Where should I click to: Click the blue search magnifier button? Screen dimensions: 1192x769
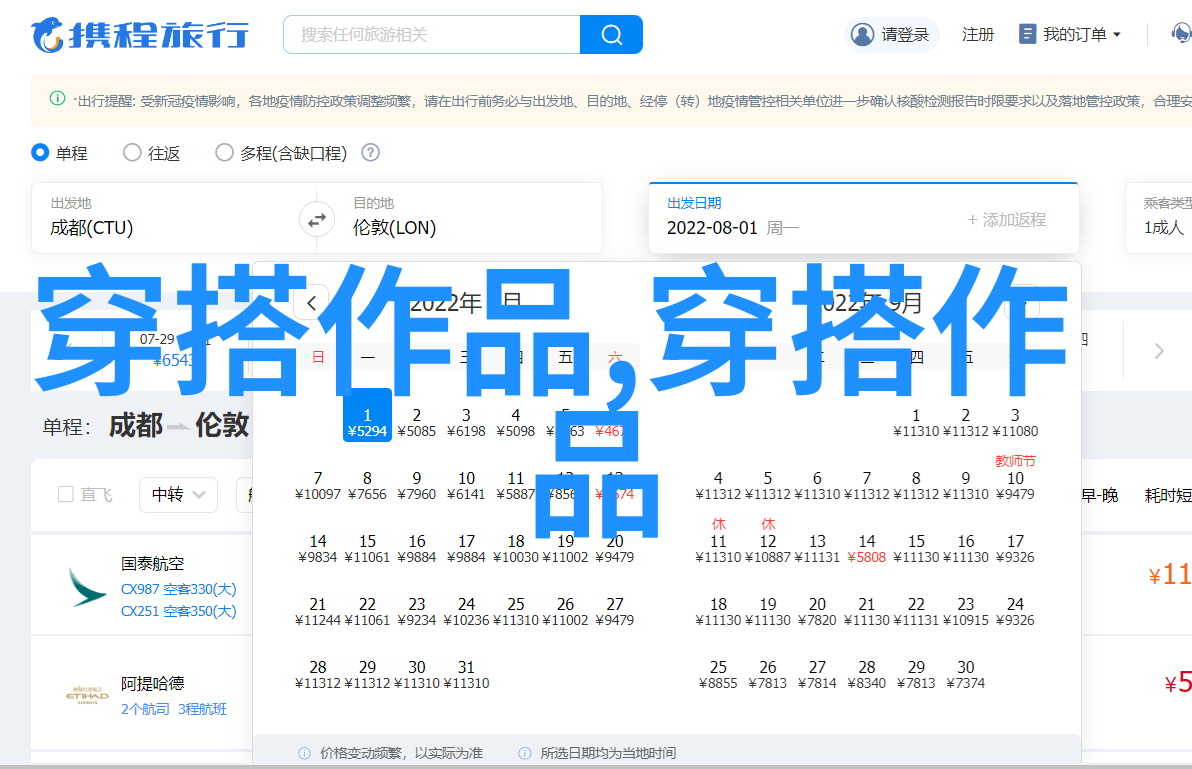click(x=611, y=34)
